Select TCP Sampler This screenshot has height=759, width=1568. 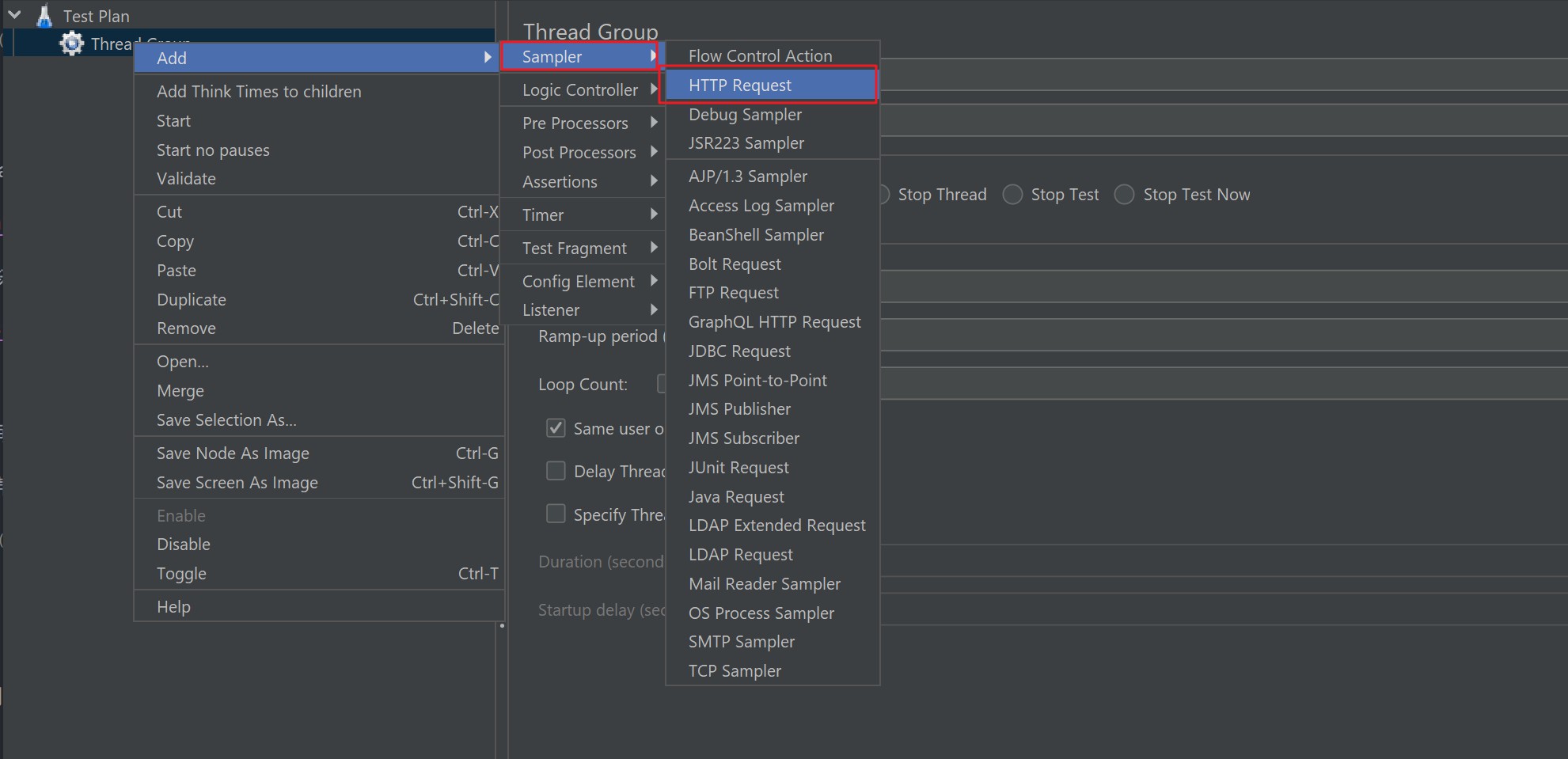coord(773,671)
